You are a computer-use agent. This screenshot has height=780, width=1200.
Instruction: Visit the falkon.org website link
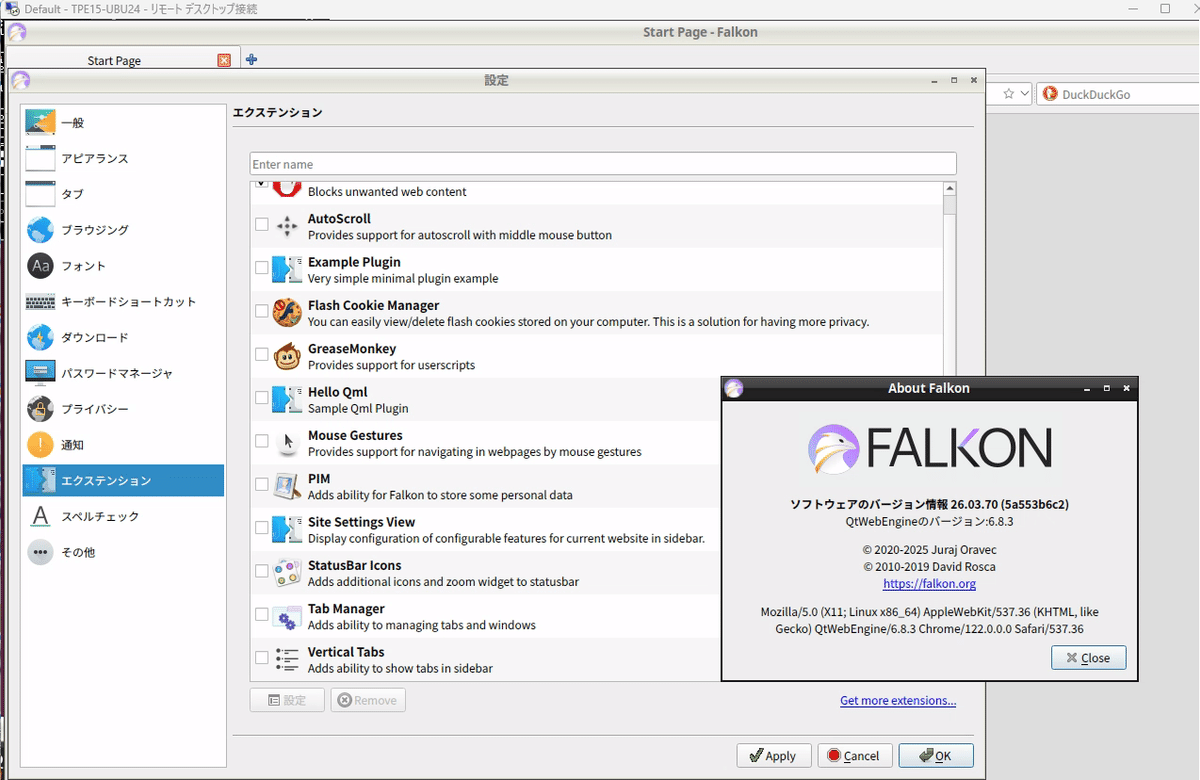pos(929,583)
